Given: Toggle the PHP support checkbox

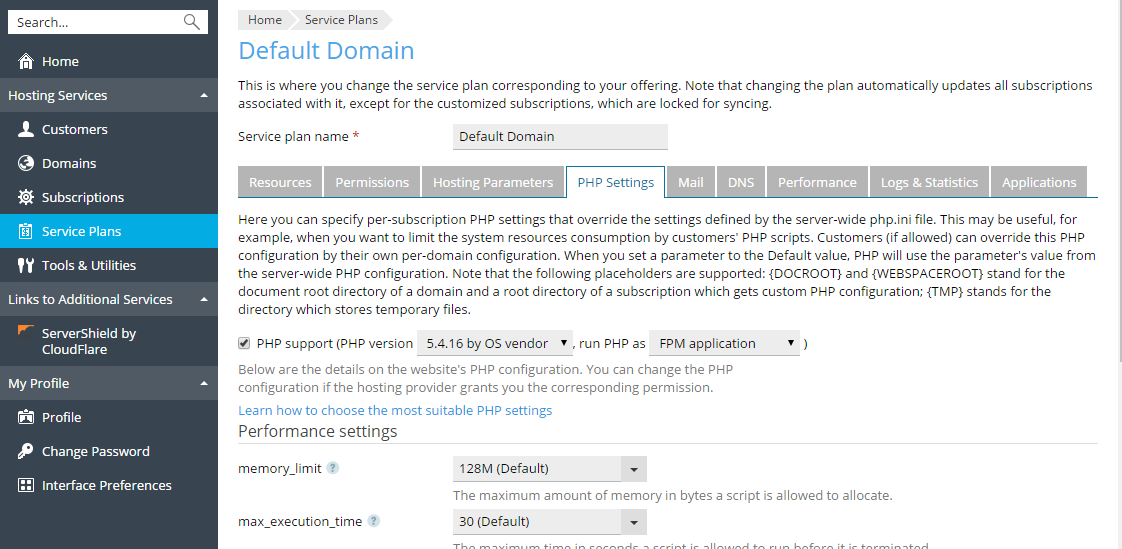Looking at the screenshot, I should pos(244,343).
